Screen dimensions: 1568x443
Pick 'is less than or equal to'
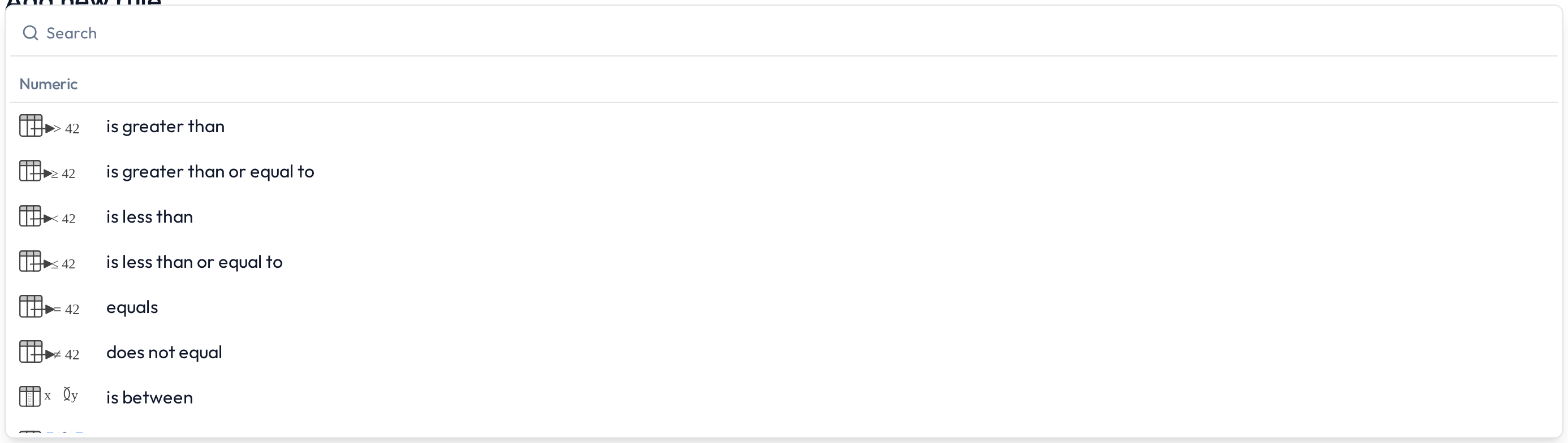(194, 262)
